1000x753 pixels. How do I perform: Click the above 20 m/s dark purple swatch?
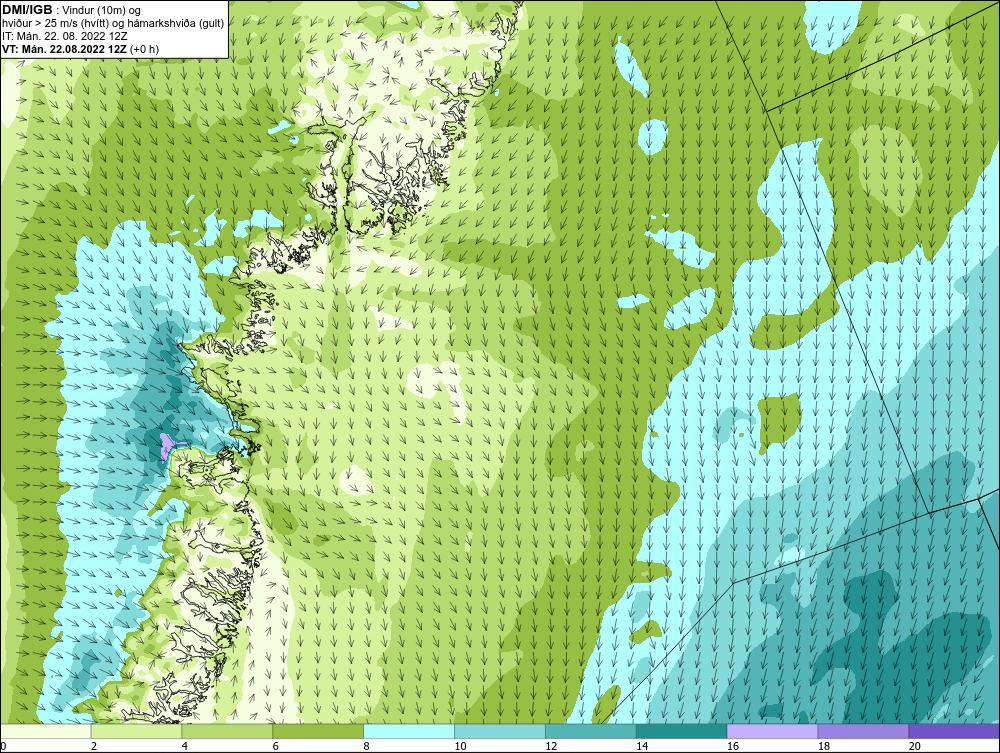coord(954,731)
